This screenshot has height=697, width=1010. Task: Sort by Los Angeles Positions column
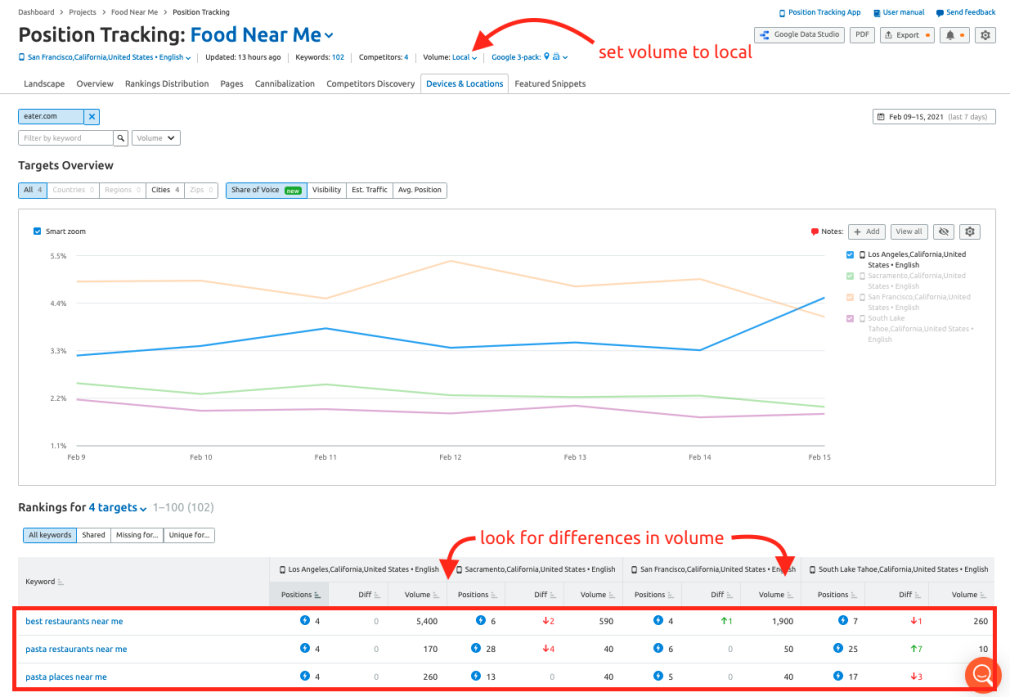click(300, 595)
